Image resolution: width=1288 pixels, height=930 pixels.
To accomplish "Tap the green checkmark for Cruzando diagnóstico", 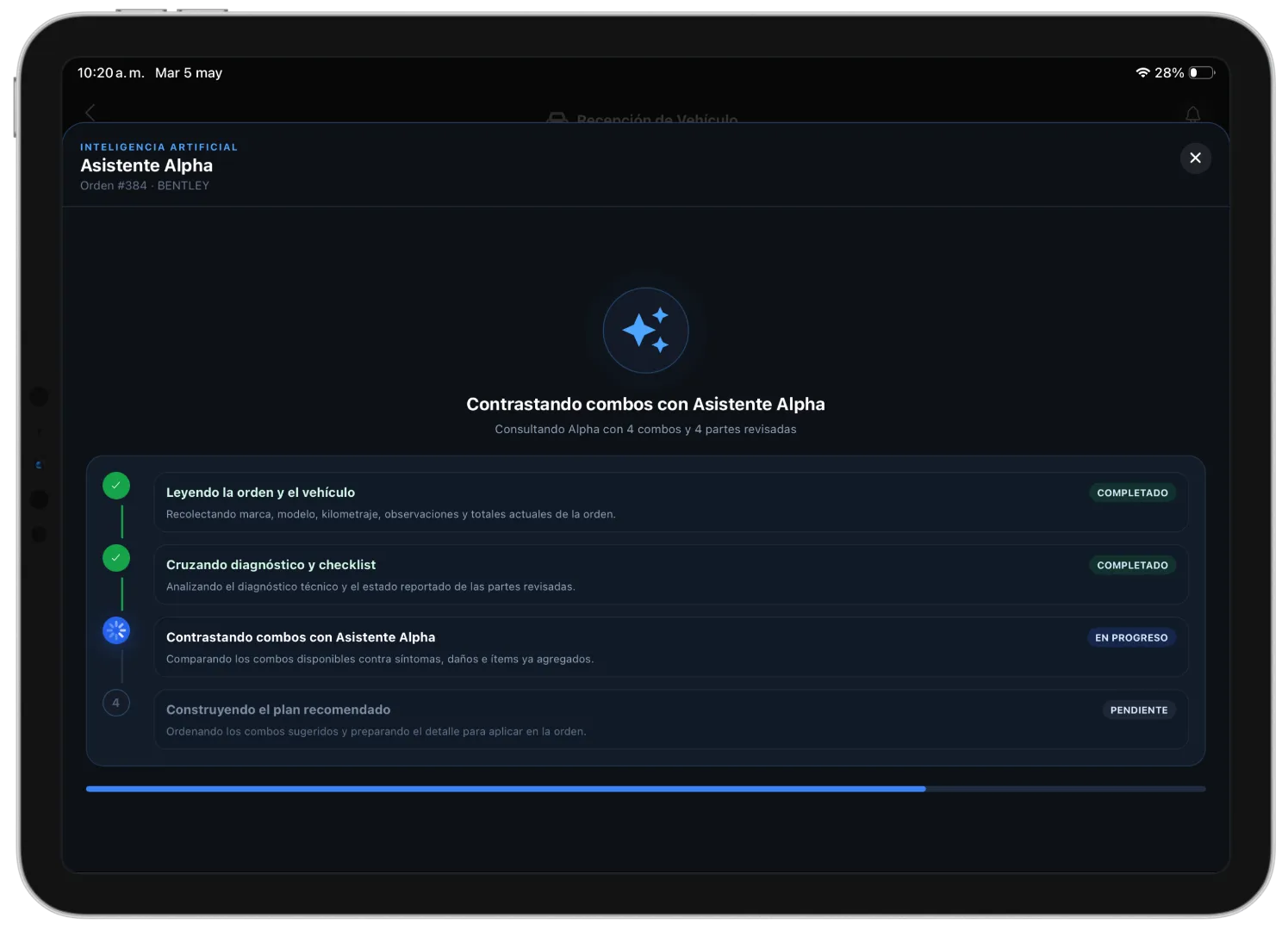I will tap(116, 558).
